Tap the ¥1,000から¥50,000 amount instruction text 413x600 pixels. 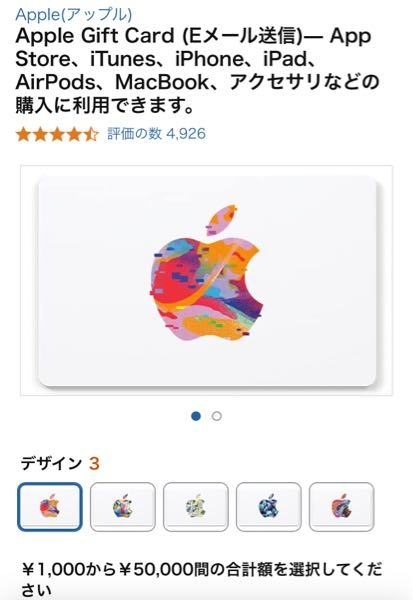tap(202, 579)
